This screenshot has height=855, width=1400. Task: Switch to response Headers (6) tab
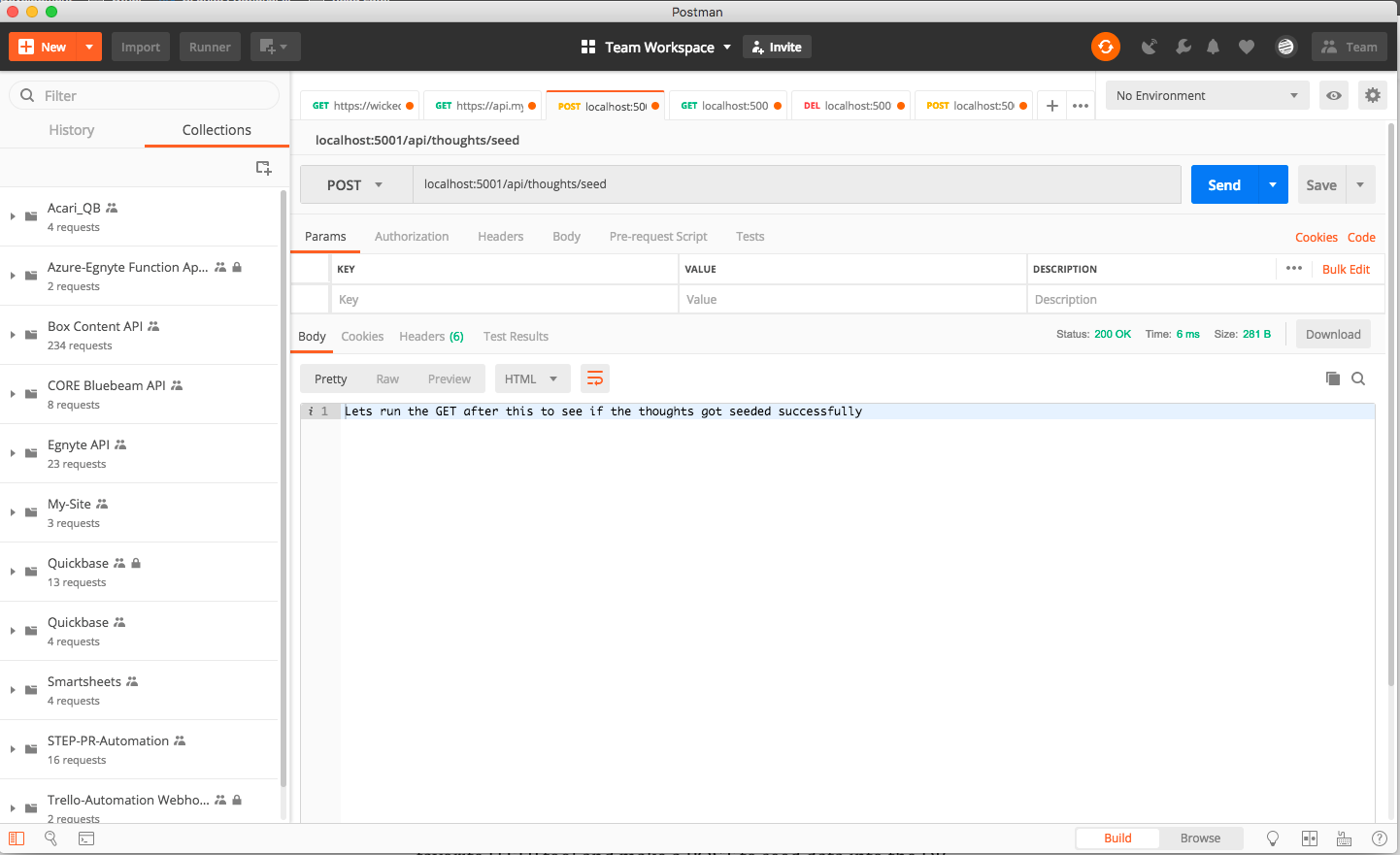pyautogui.click(x=431, y=336)
